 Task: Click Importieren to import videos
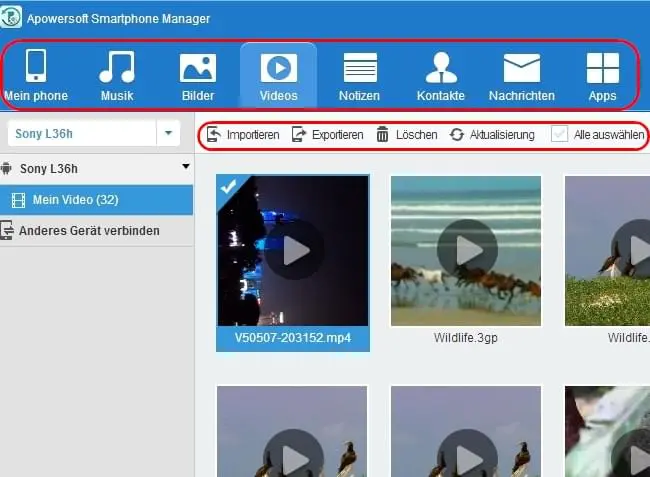coord(243,135)
